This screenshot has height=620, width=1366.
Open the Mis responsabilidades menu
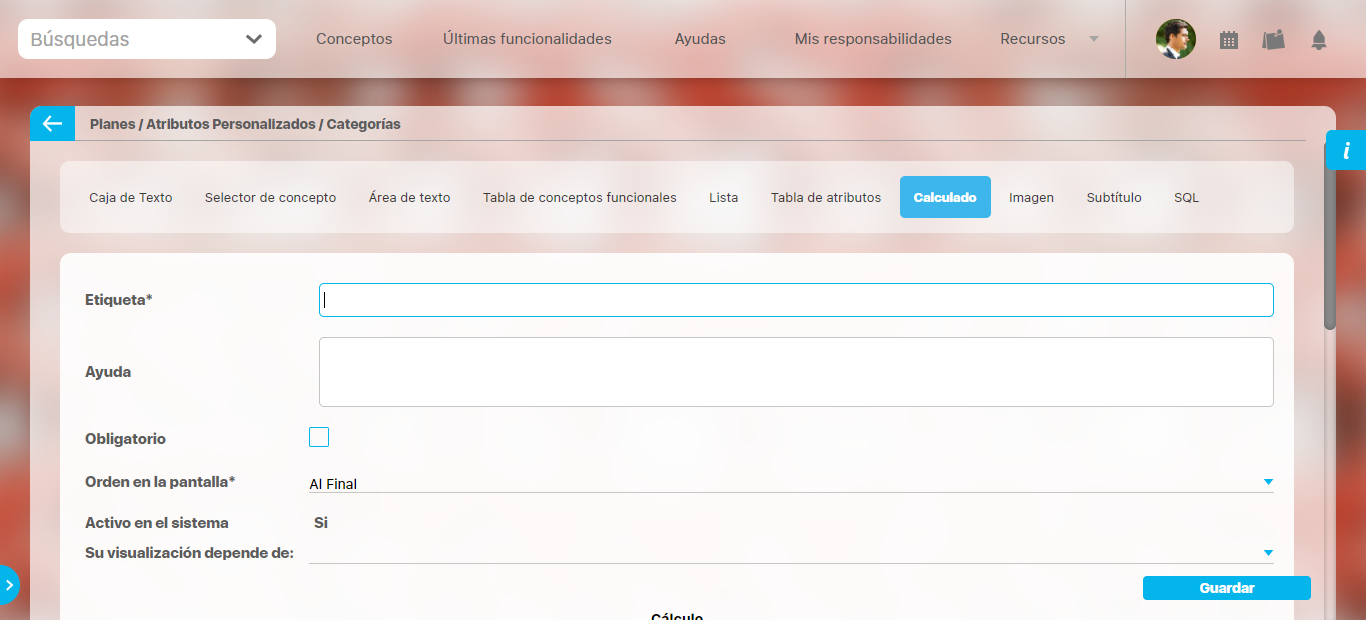click(873, 39)
